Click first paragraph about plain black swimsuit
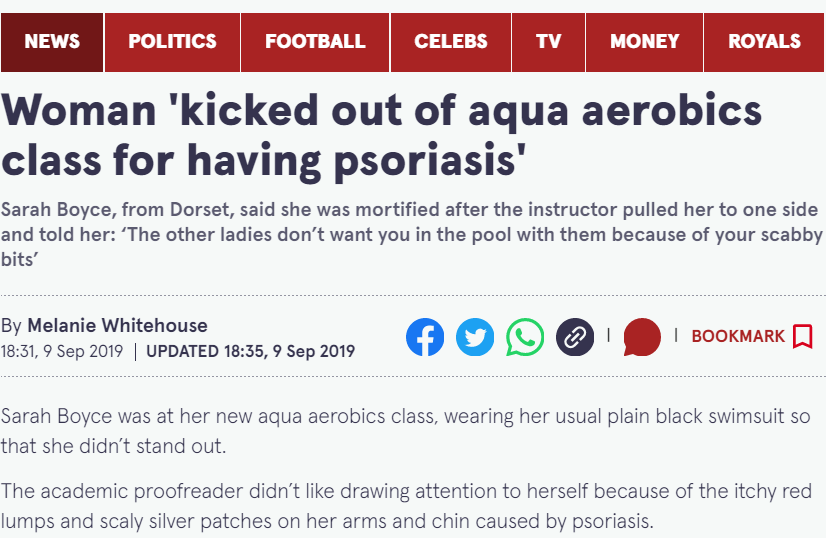Screen dimensions: 826x538 tap(406, 431)
